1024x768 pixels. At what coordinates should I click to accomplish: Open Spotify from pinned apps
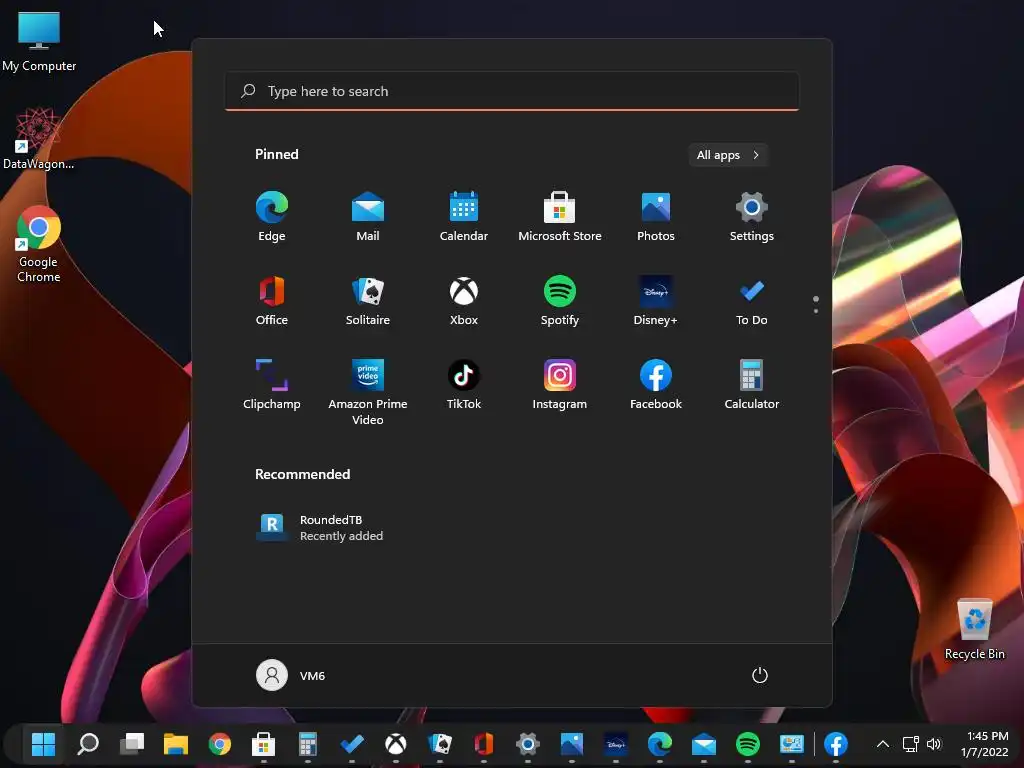[x=560, y=300]
